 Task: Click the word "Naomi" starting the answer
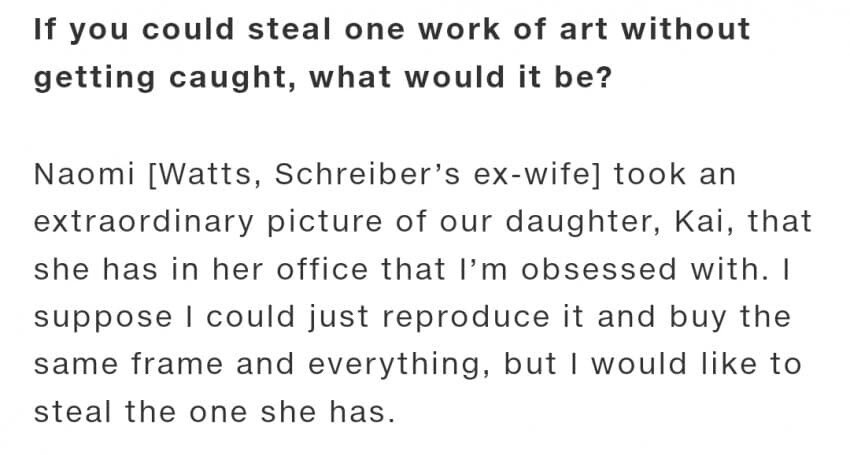[84, 175]
